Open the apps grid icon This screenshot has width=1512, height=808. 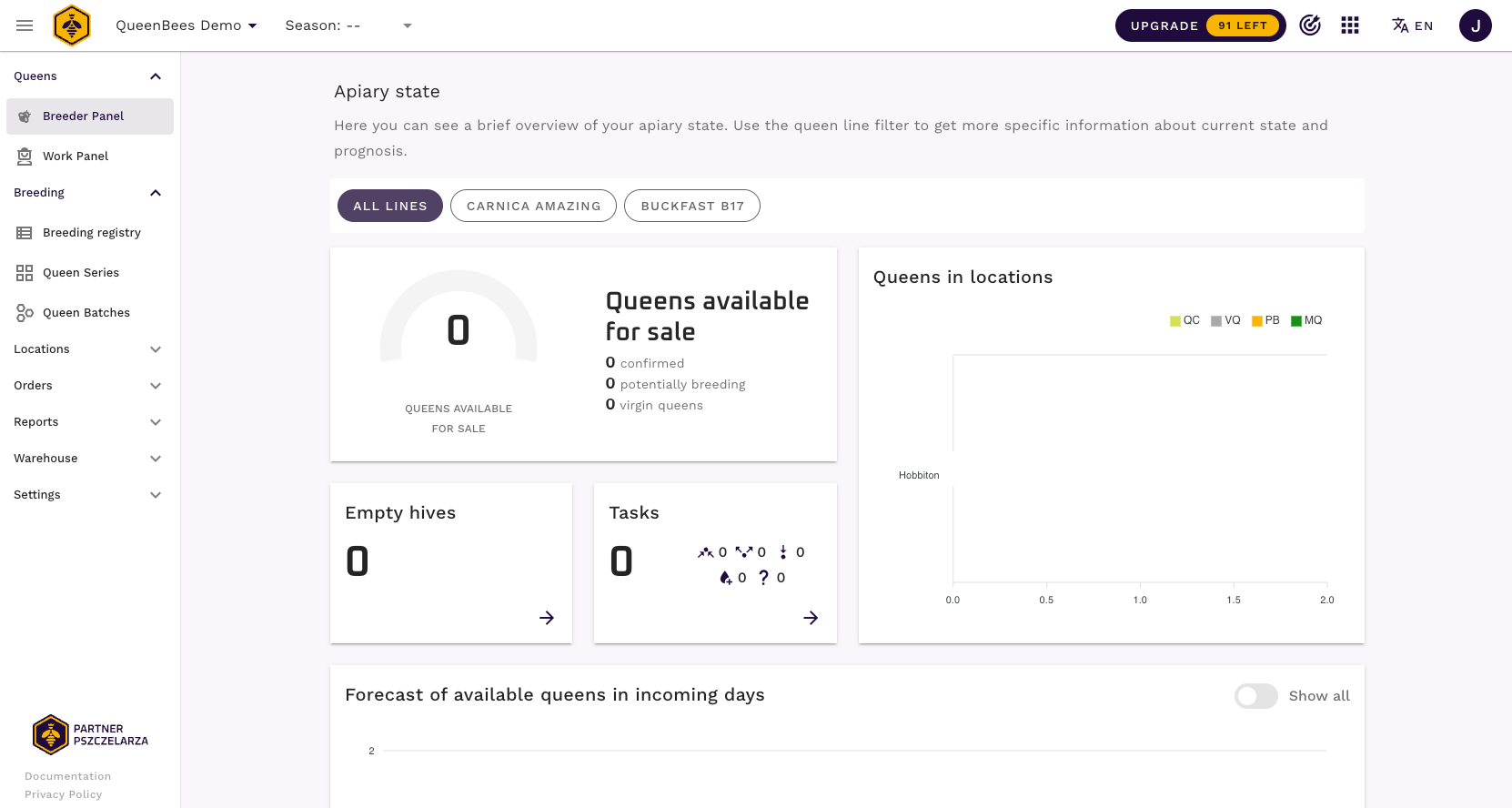1350,25
